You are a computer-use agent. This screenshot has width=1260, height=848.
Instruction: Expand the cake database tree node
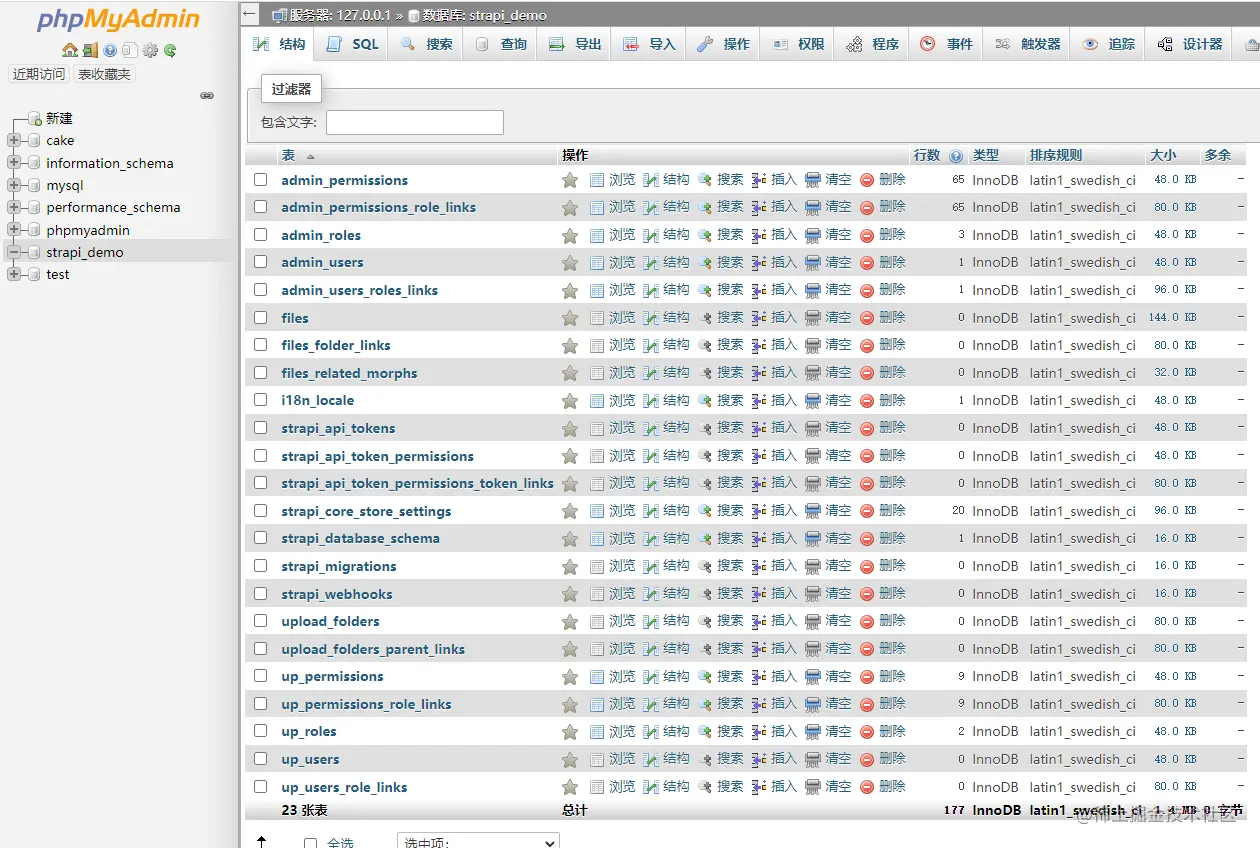[x=14, y=140]
